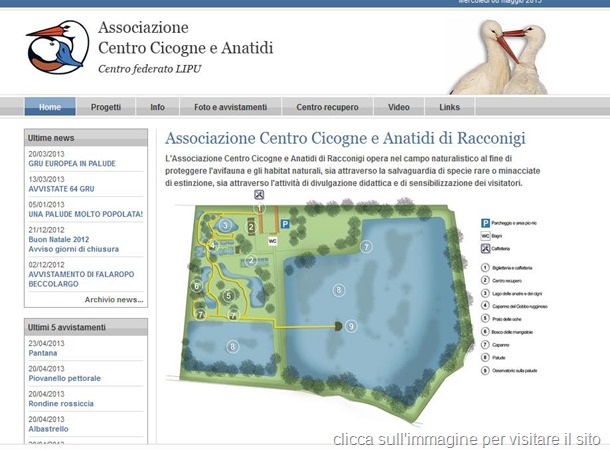Select map marker 3 on the duck lake
Viewport: 610px width, 450px height.
(225, 225)
